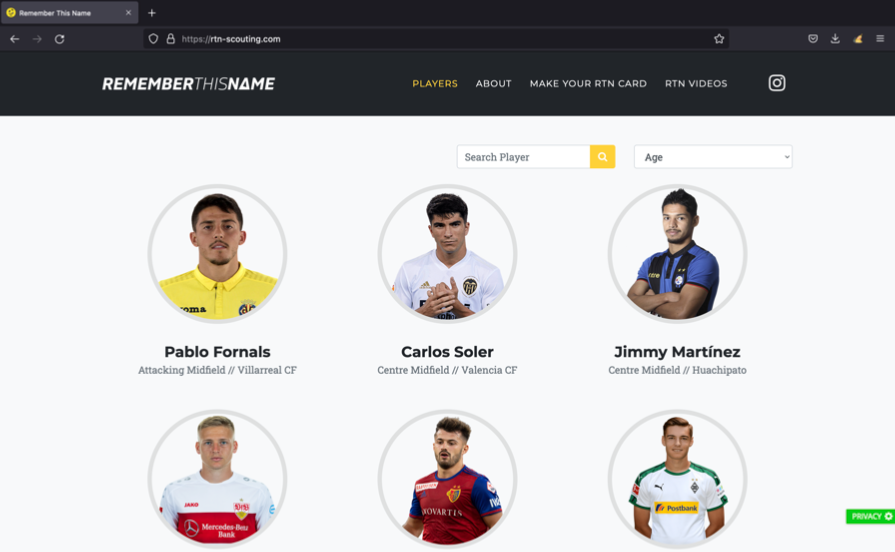The width and height of the screenshot is (895, 552).
Task: Bookmark page with star icon
Action: [719, 39]
